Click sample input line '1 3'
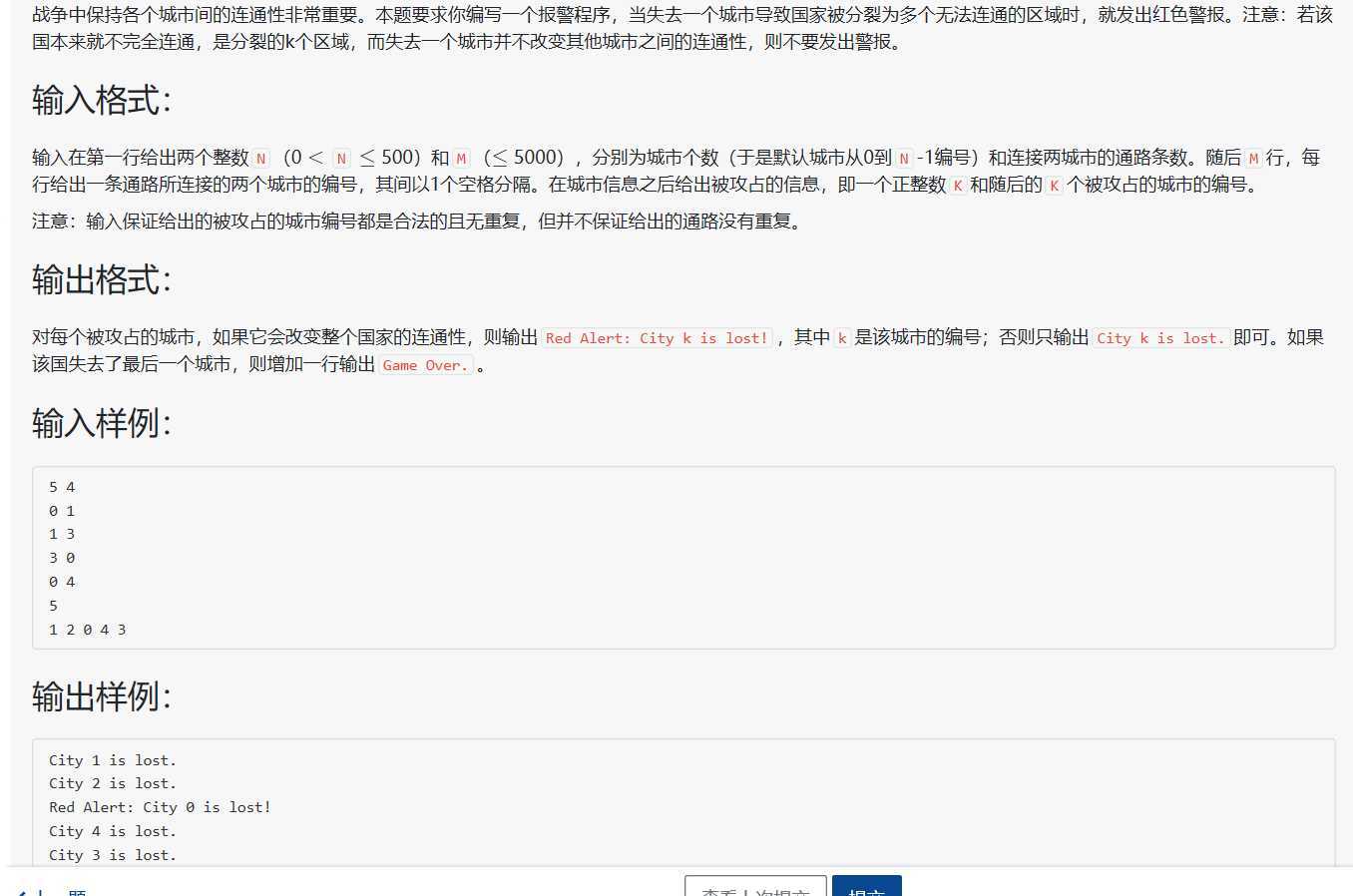 (62, 534)
